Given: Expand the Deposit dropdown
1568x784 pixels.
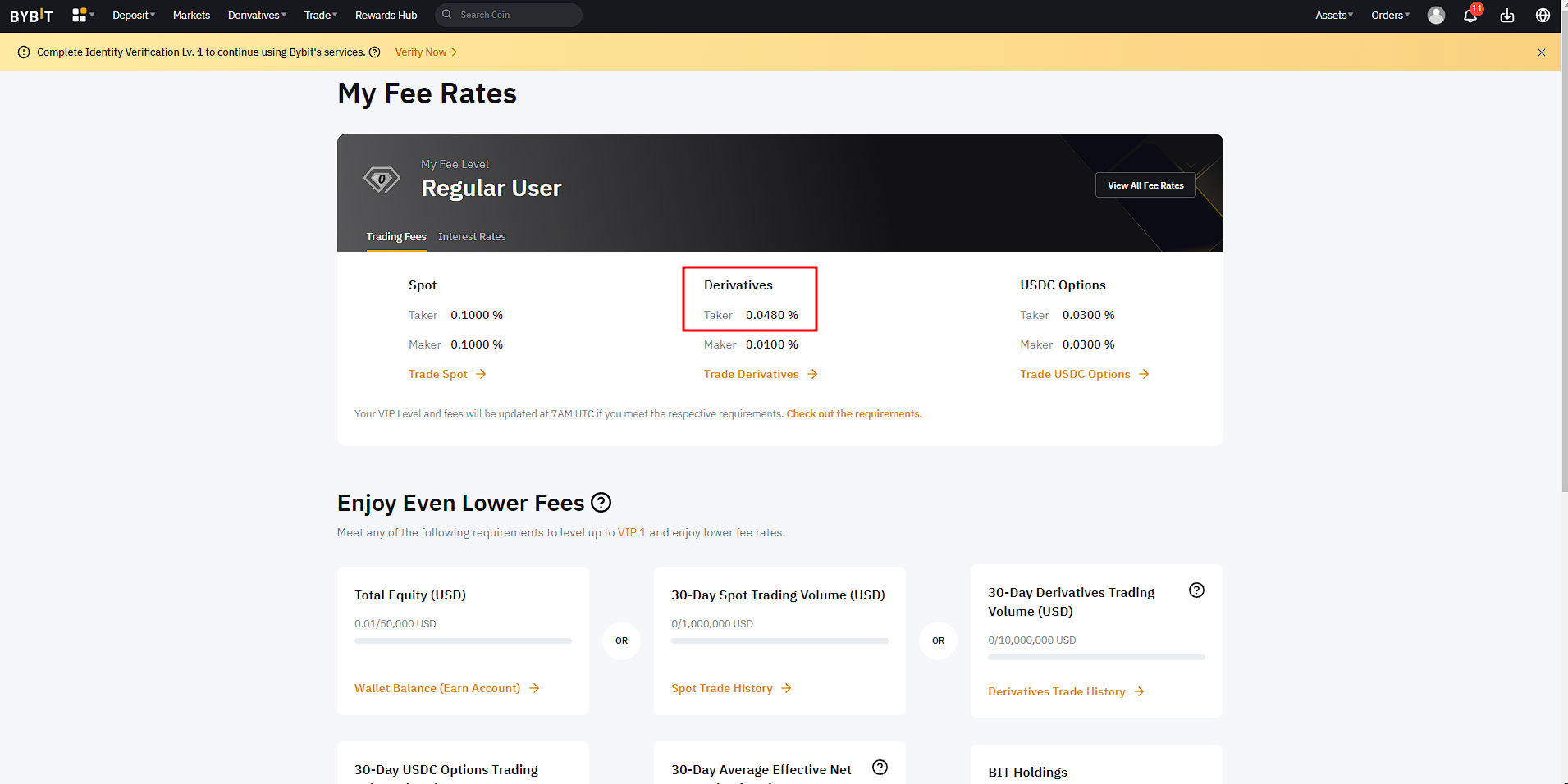Looking at the screenshot, I should point(134,16).
